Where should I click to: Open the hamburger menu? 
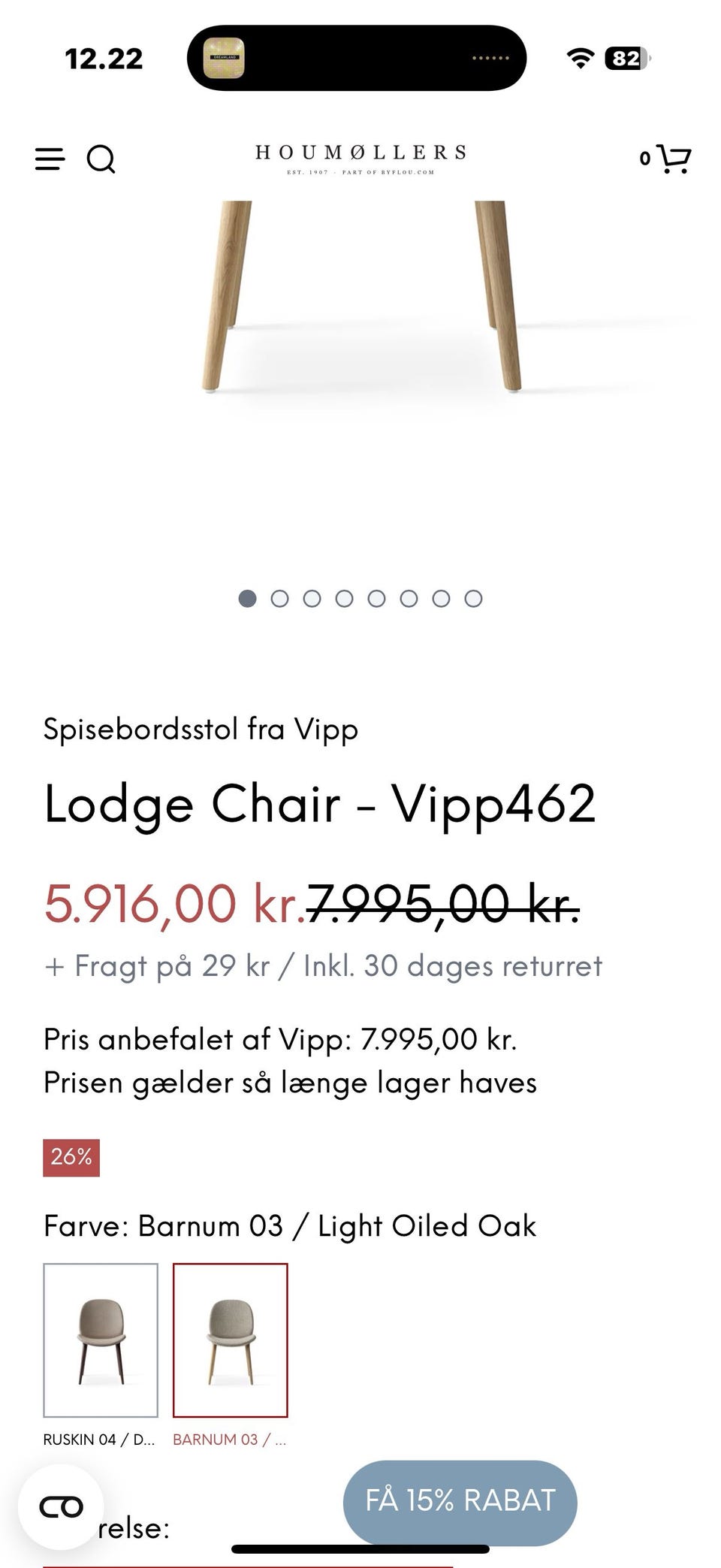pyautogui.click(x=50, y=159)
